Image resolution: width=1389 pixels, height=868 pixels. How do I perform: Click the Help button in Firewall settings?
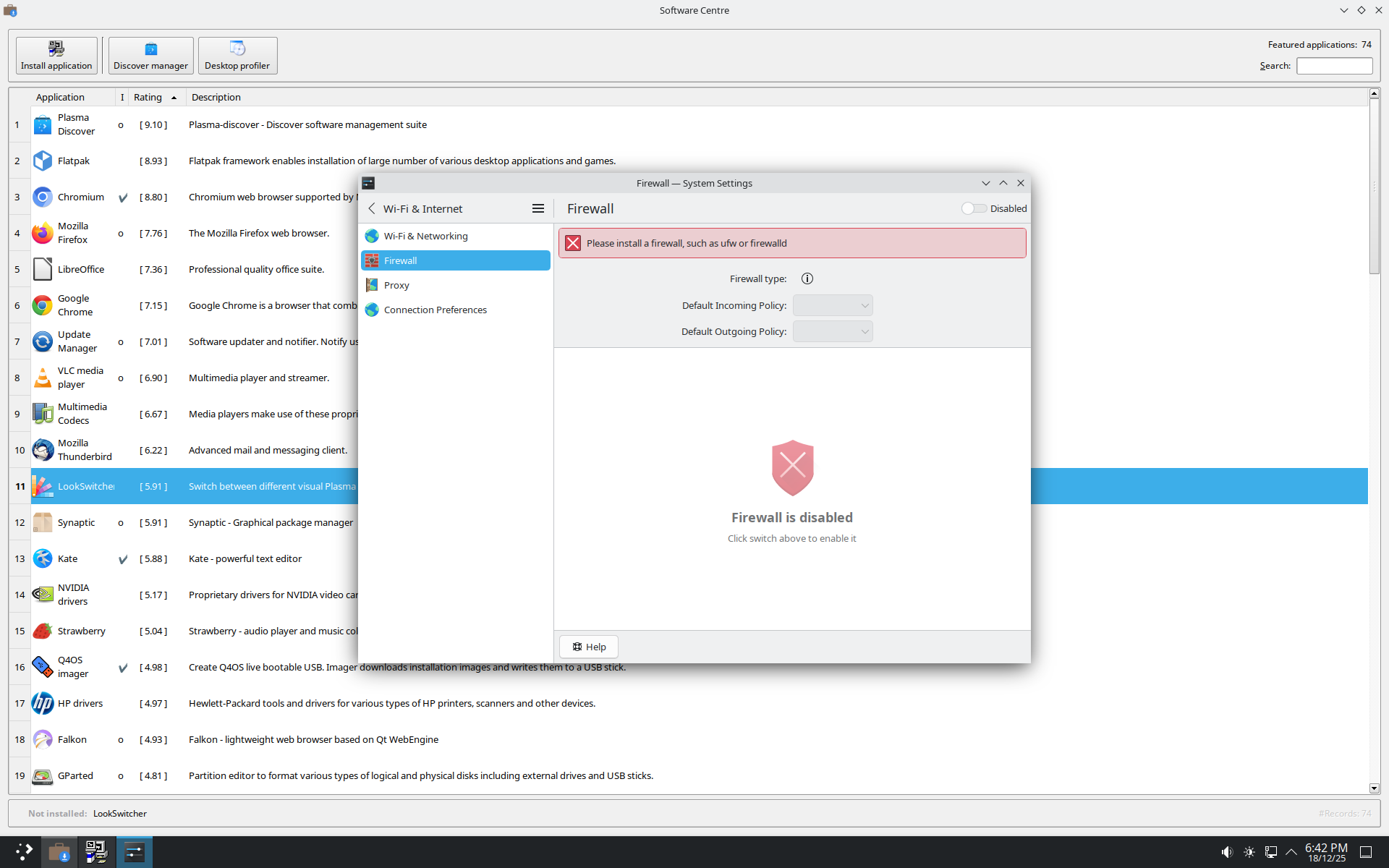588,647
